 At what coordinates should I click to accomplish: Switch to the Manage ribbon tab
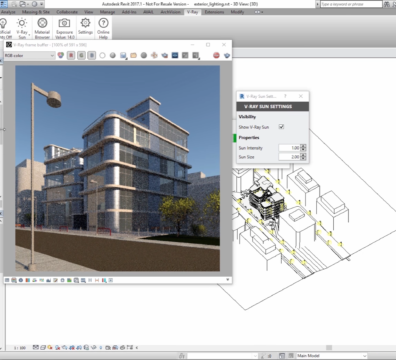107,12
